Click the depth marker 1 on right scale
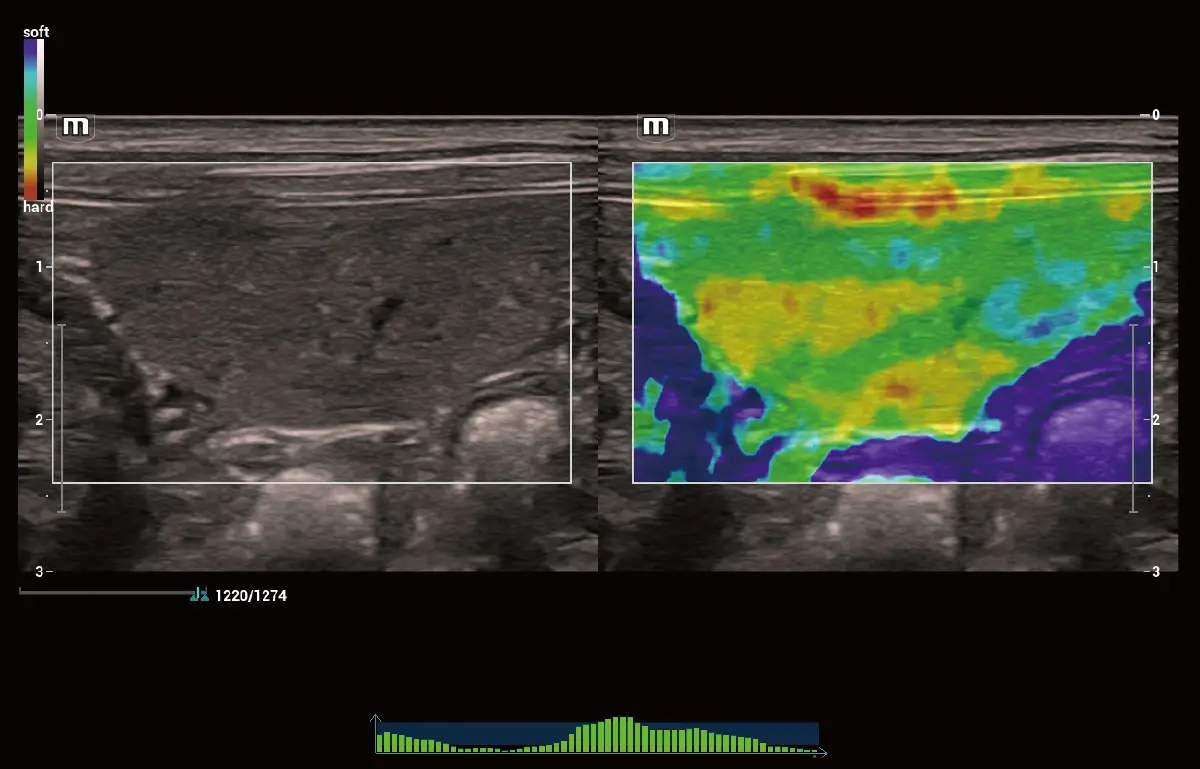This screenshot has height=769, width=1200. [x=1155, y=267]
